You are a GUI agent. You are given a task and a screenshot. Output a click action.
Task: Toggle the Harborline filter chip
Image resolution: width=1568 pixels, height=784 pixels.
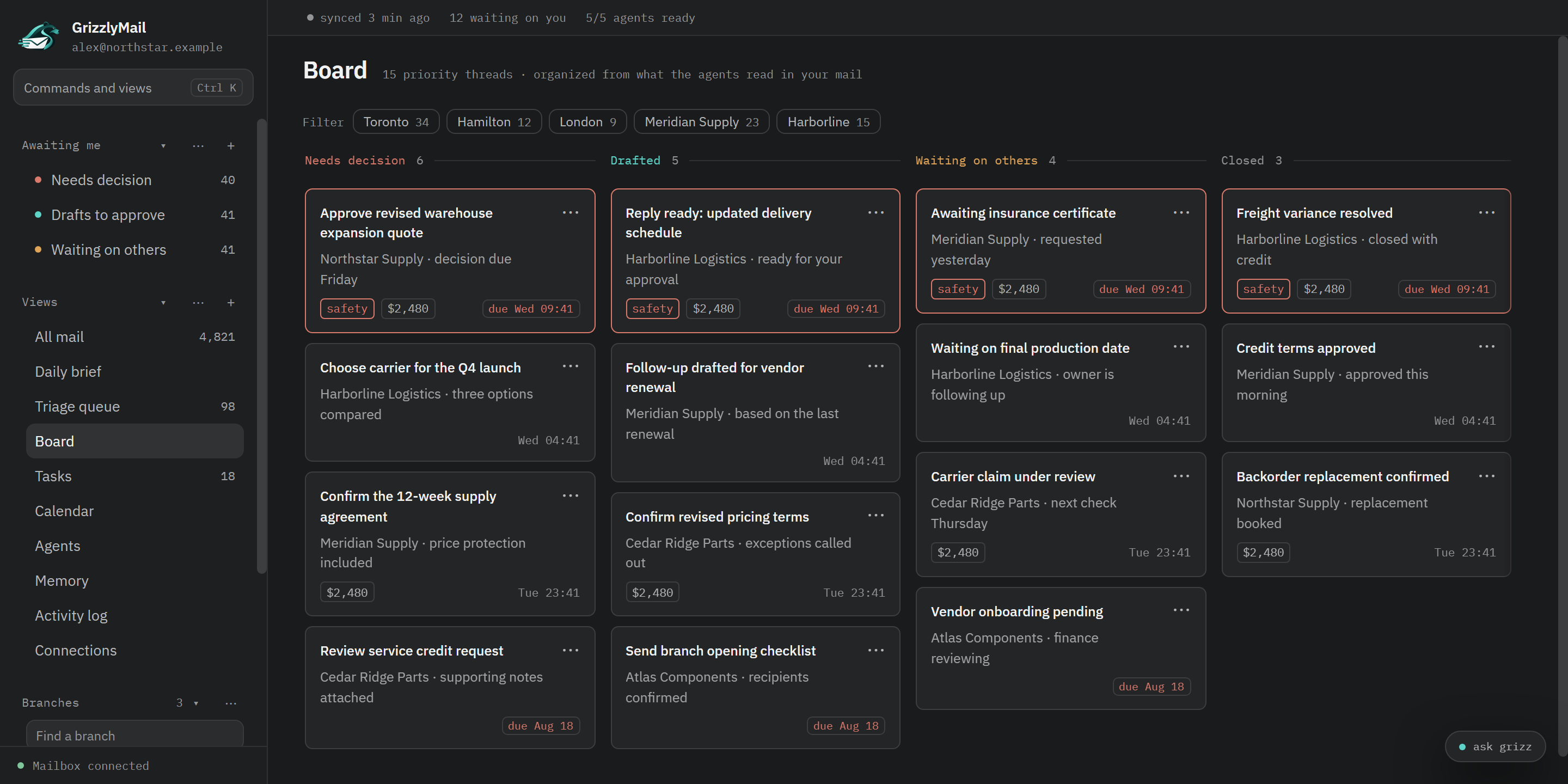829,122
